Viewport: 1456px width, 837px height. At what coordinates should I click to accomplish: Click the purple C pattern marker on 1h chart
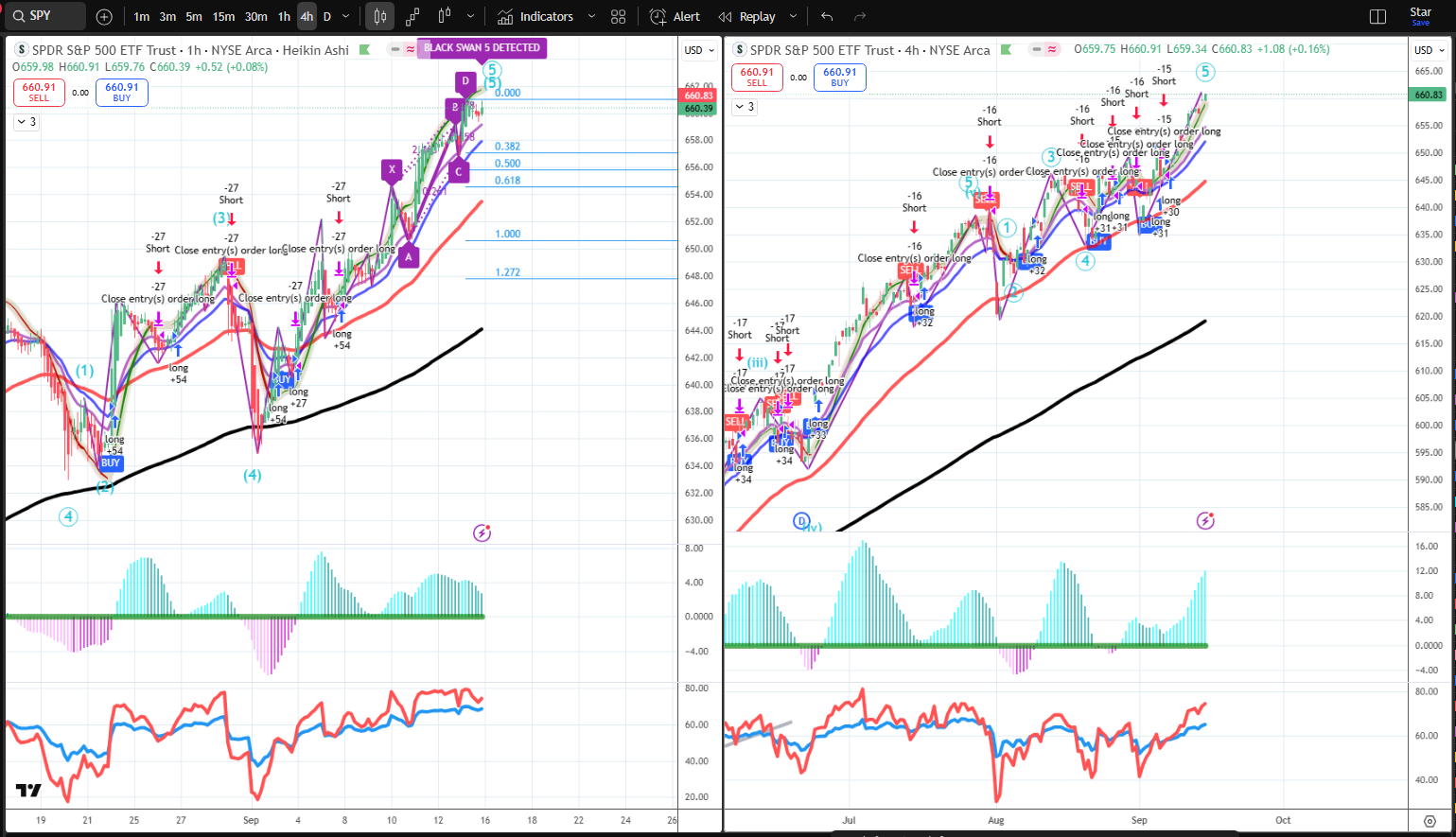pyautogui.click(x=459, y=171)
